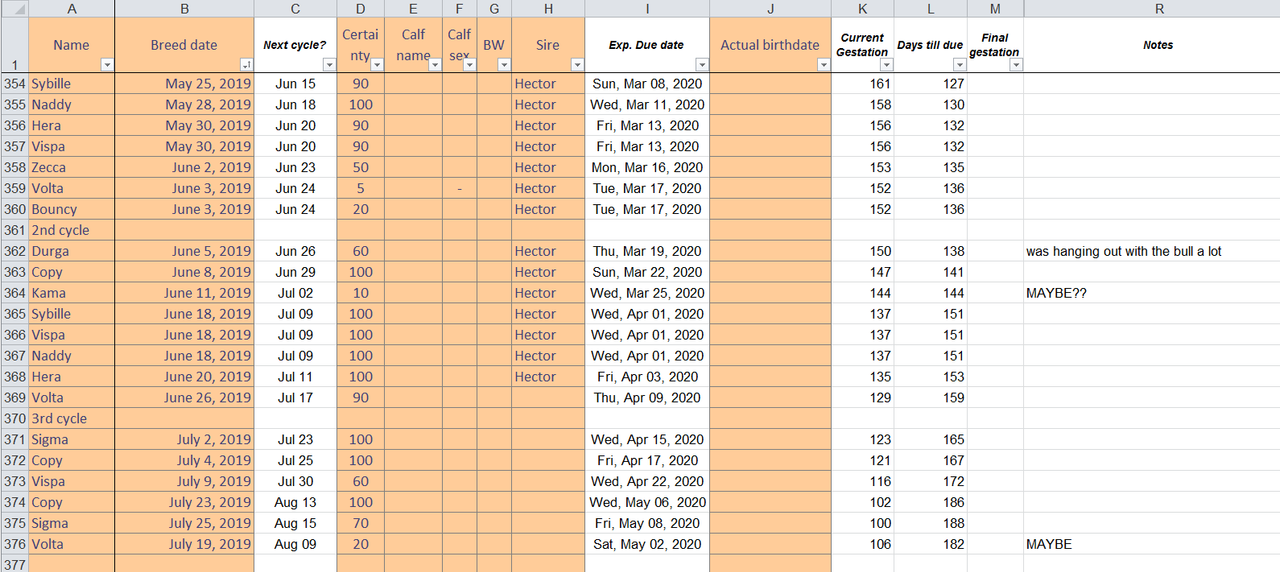Select row 361 by its row number

(x=14, y=230)
